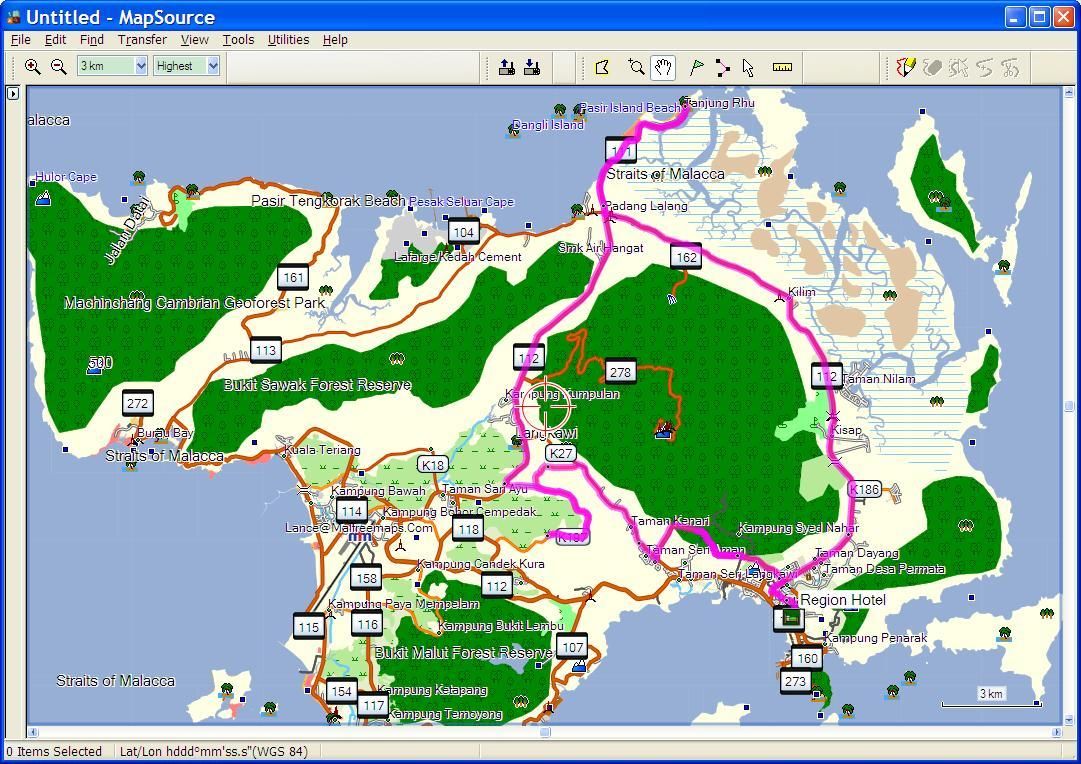The height and width of the screenshot is (764, 1081).
Task: Open the Edit menu
Action: [55, 39]
